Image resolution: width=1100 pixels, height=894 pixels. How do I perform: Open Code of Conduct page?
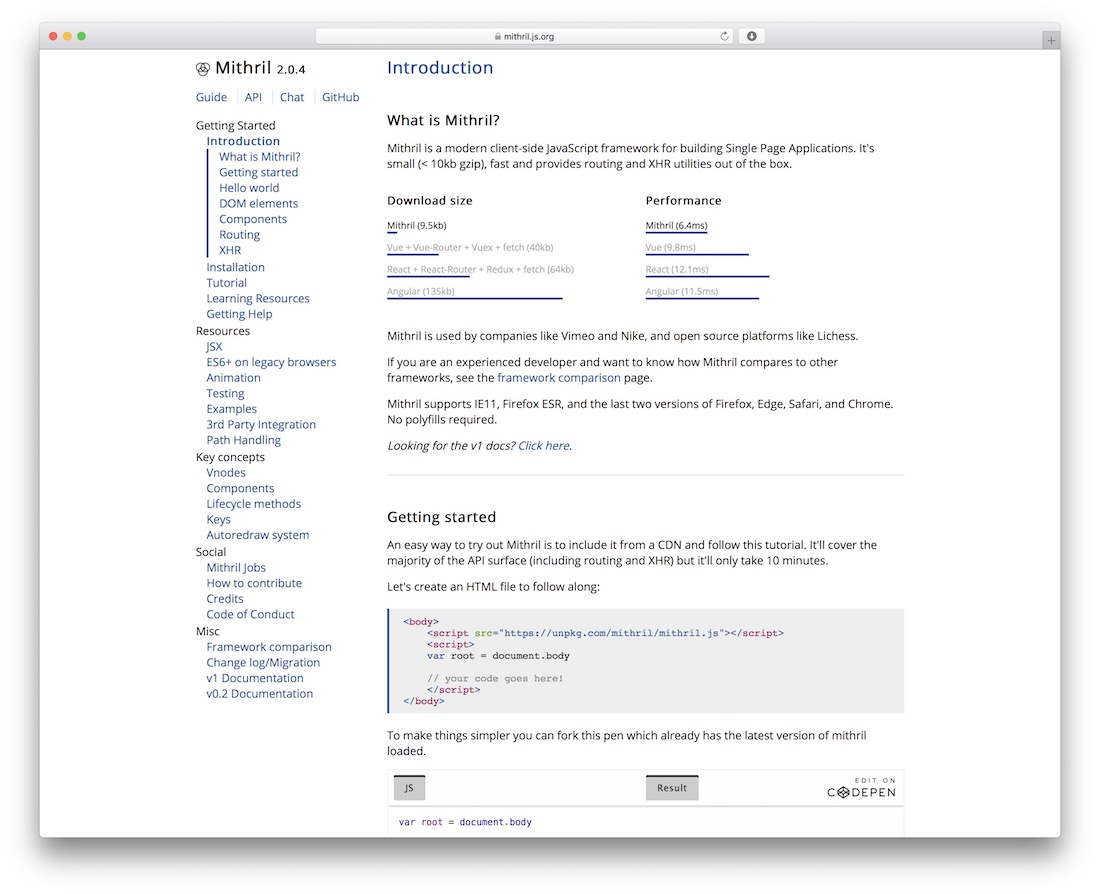coord(250,614)
